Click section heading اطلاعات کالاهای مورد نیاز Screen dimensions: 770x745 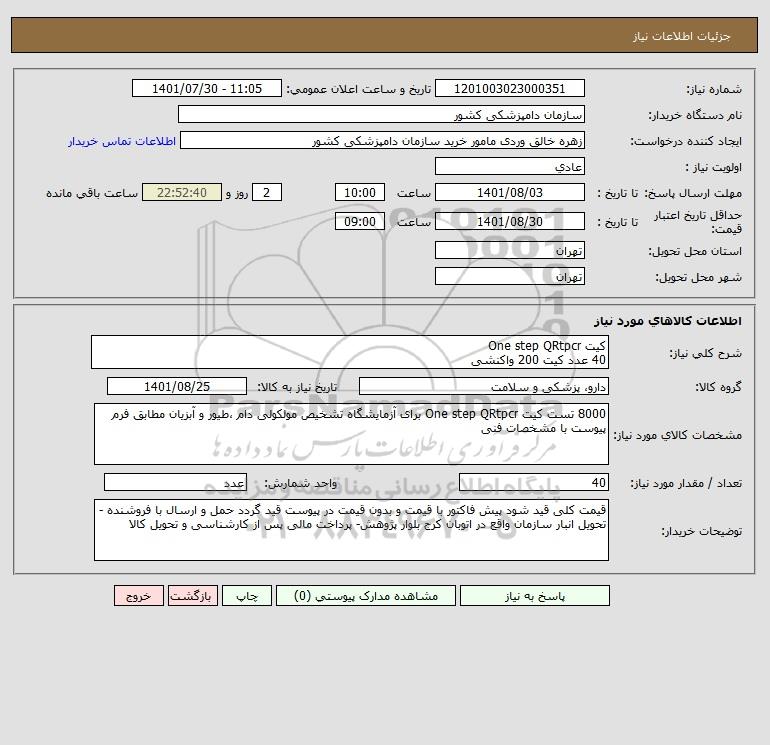pos(668,321)
